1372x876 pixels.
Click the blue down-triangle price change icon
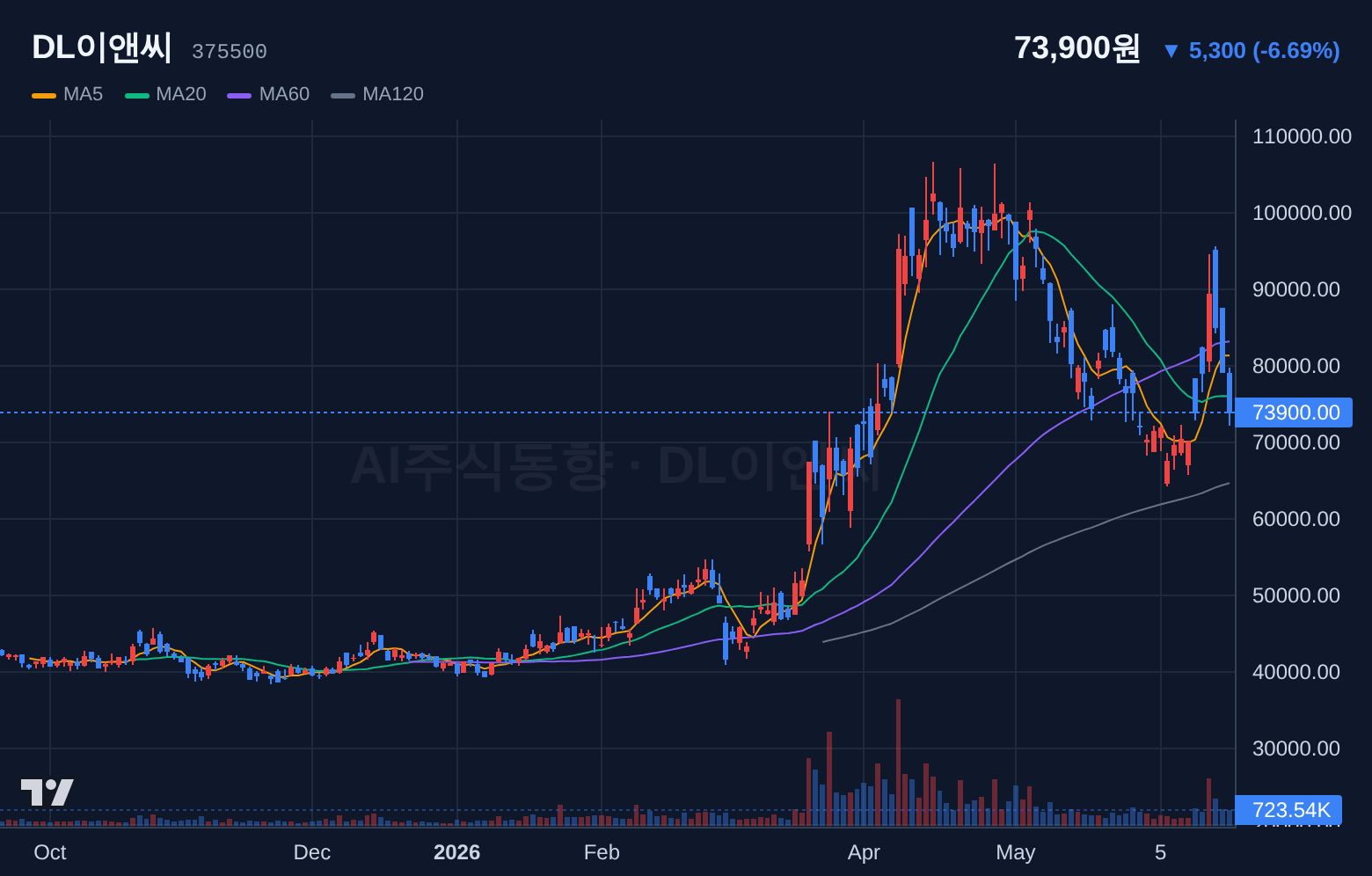(x=1171, y=51)
